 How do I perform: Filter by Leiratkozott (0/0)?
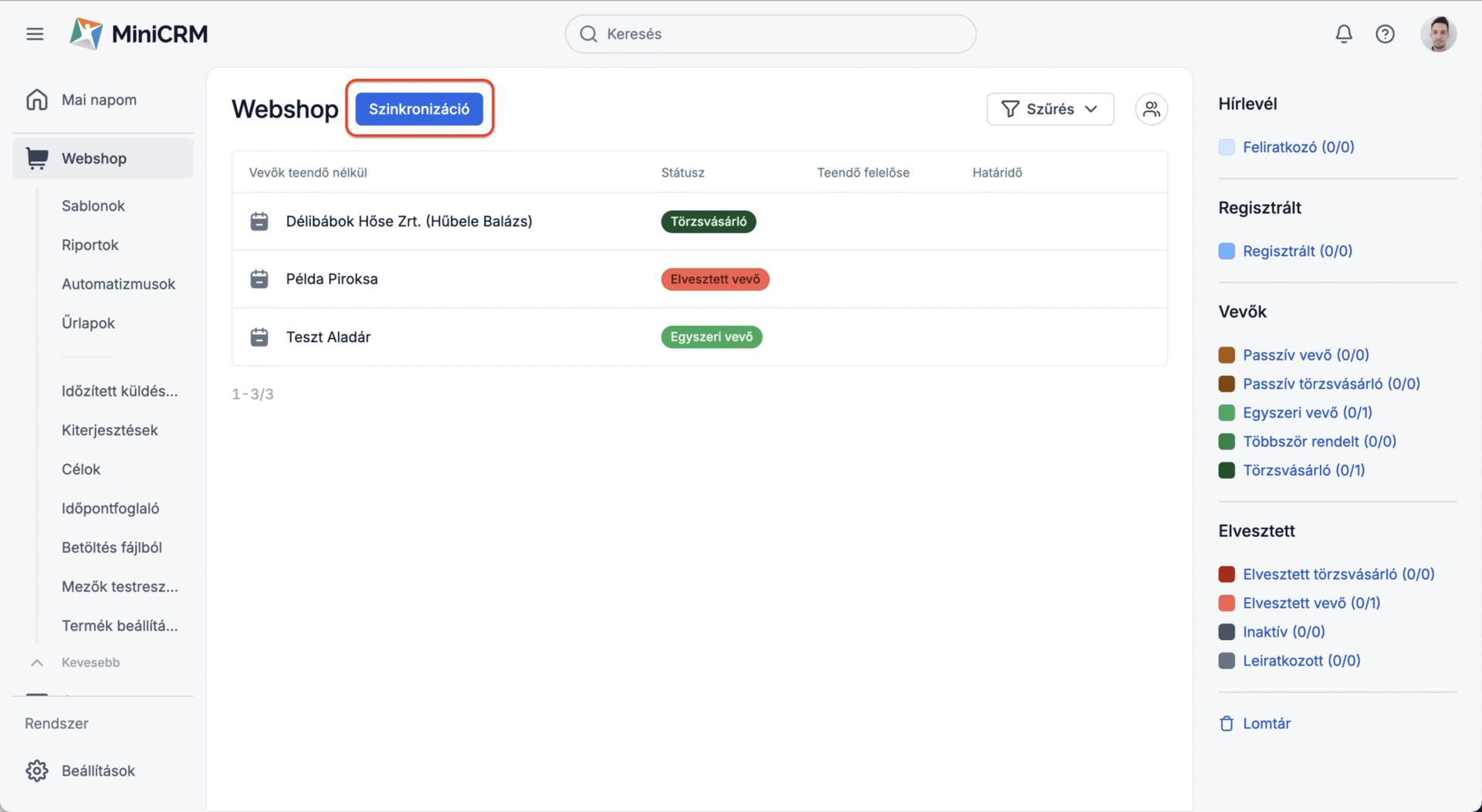click(1301, 661)
